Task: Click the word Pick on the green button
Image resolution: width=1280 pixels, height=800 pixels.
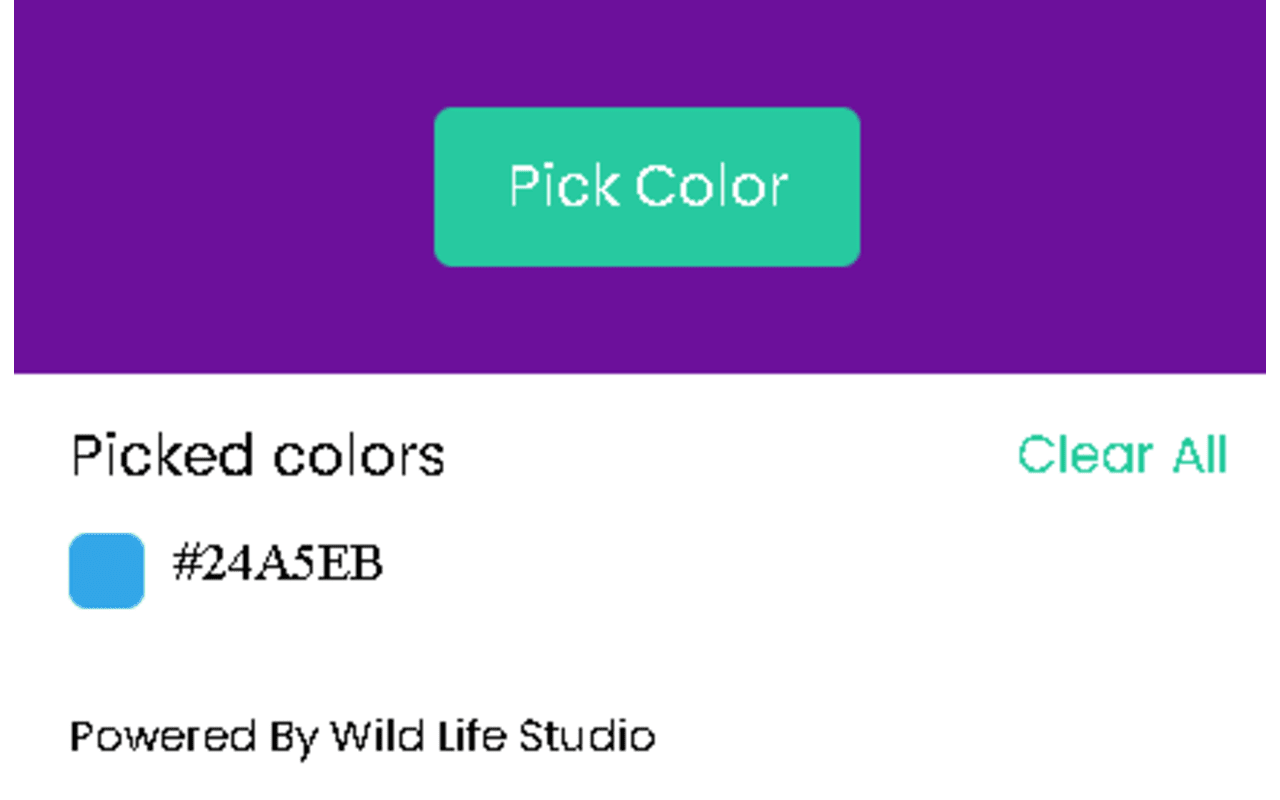Action: point(564,187)
